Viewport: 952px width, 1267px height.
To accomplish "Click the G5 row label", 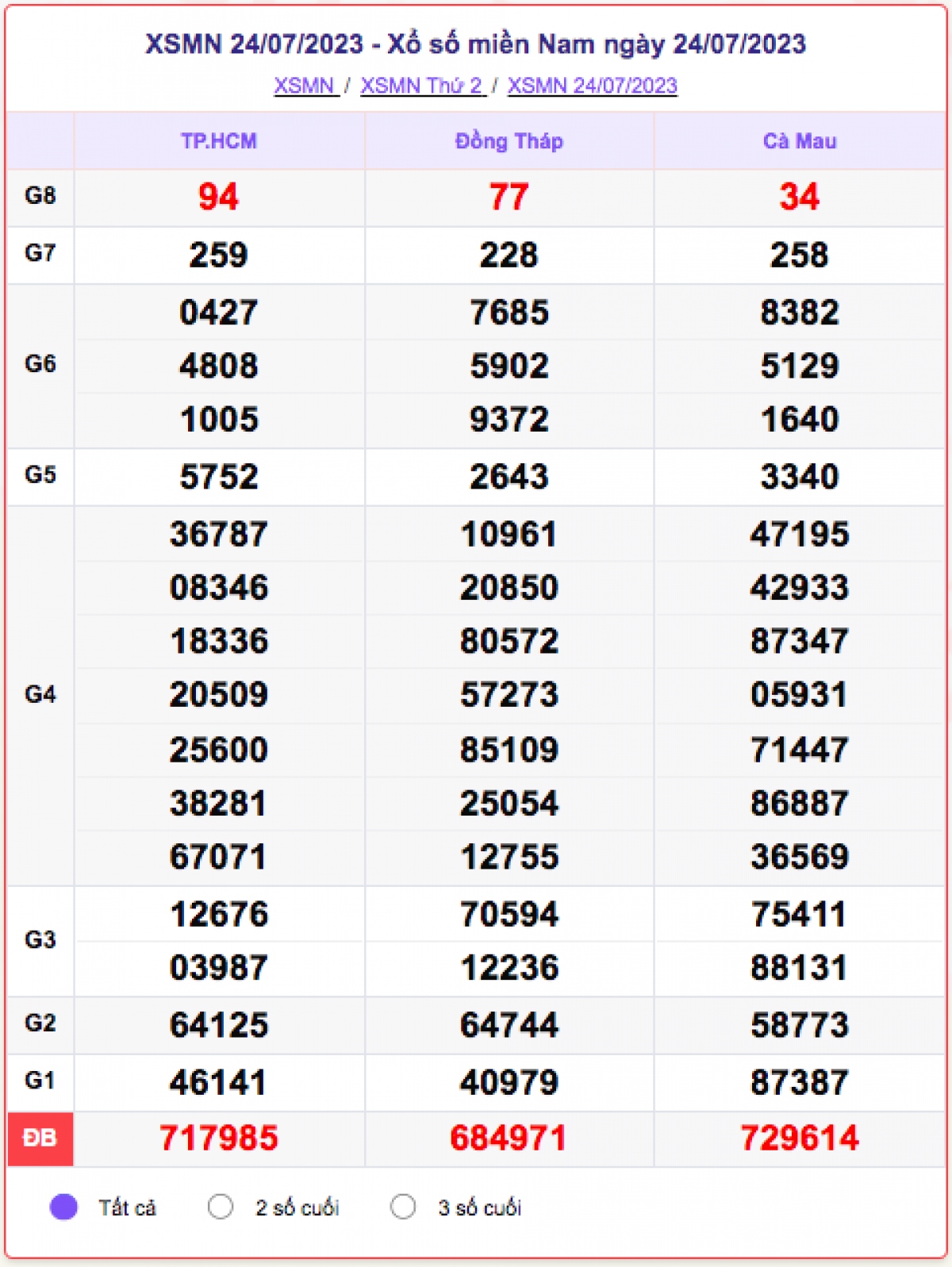I will [40, 475].
